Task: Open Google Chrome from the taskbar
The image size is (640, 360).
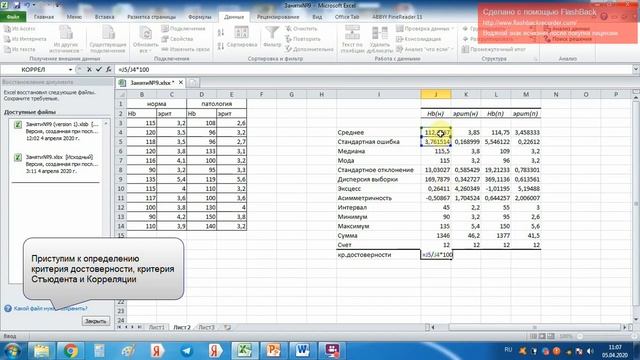Action: click(x=70, y=350)
